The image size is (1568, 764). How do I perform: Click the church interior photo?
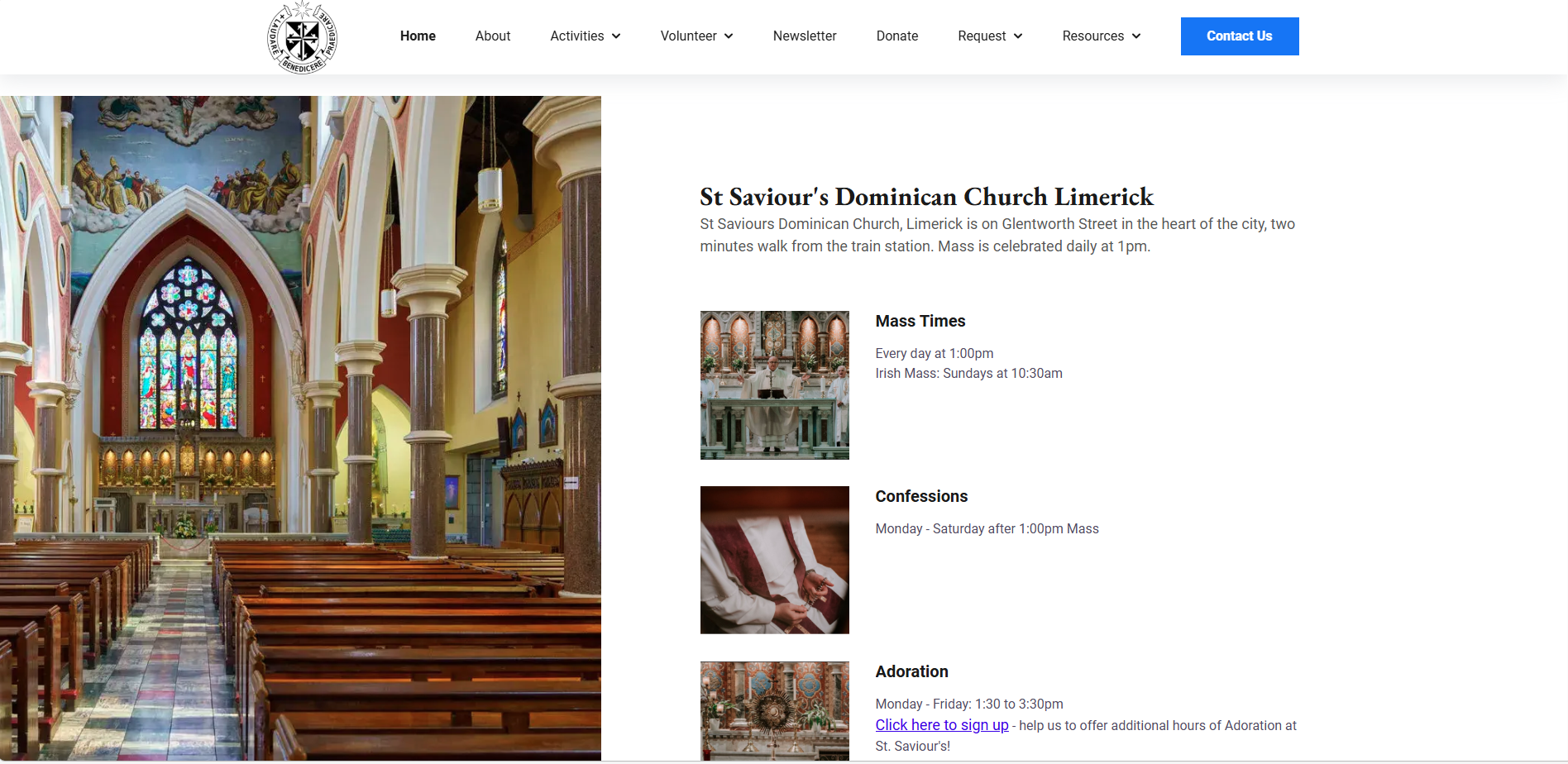pos(300,428)
